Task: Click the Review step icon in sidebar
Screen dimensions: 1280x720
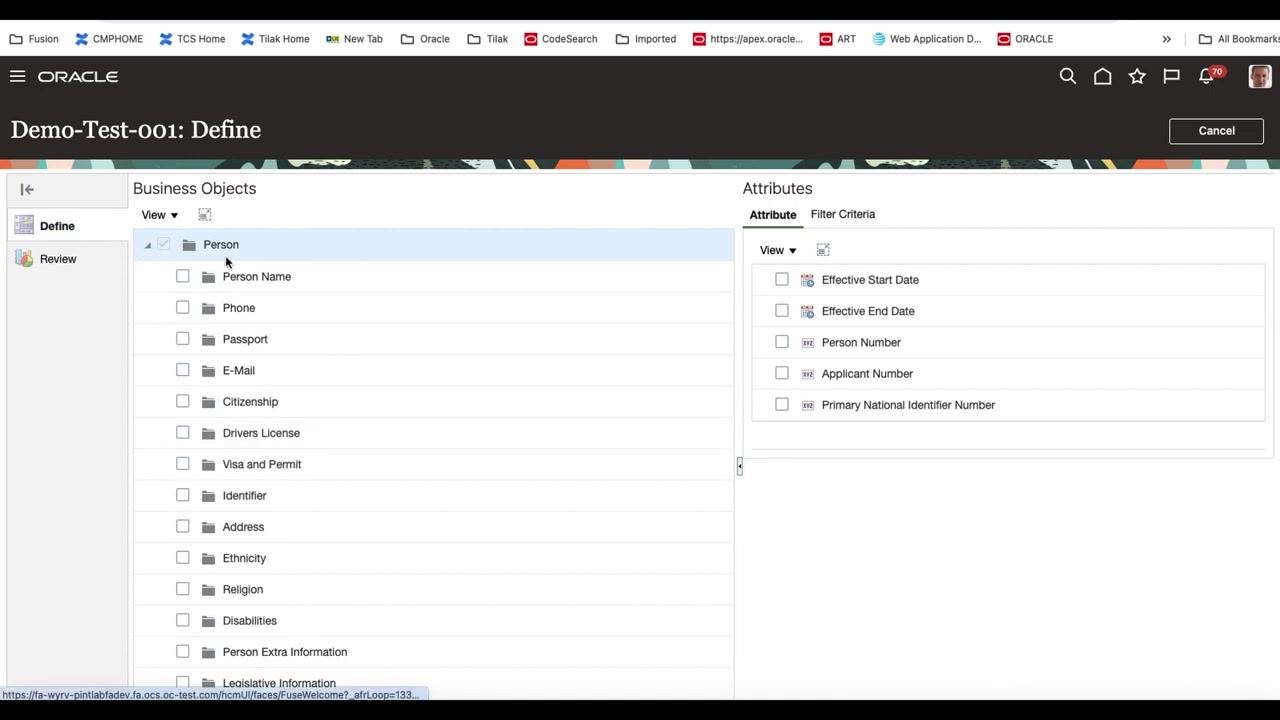Action: coord(24,259)
